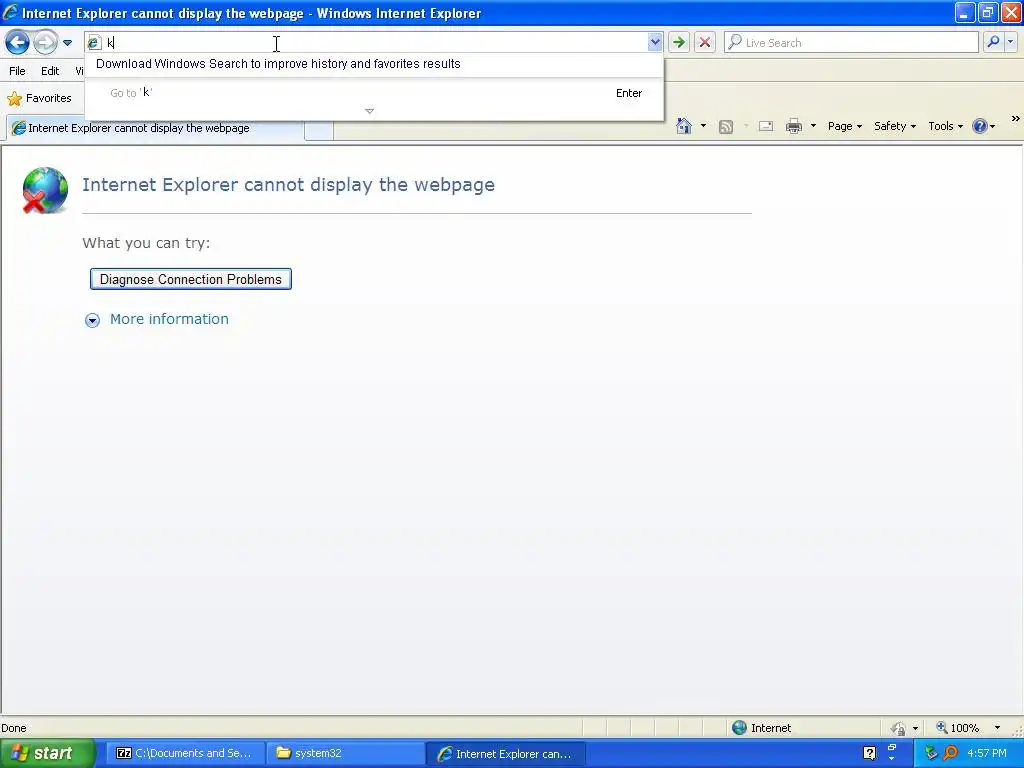Click the Home icon in command bar

click(684, 126)
